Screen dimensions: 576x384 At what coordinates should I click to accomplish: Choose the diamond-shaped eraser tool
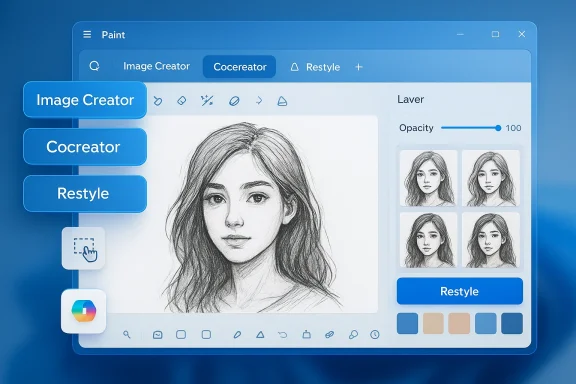(x=181, y=101)
